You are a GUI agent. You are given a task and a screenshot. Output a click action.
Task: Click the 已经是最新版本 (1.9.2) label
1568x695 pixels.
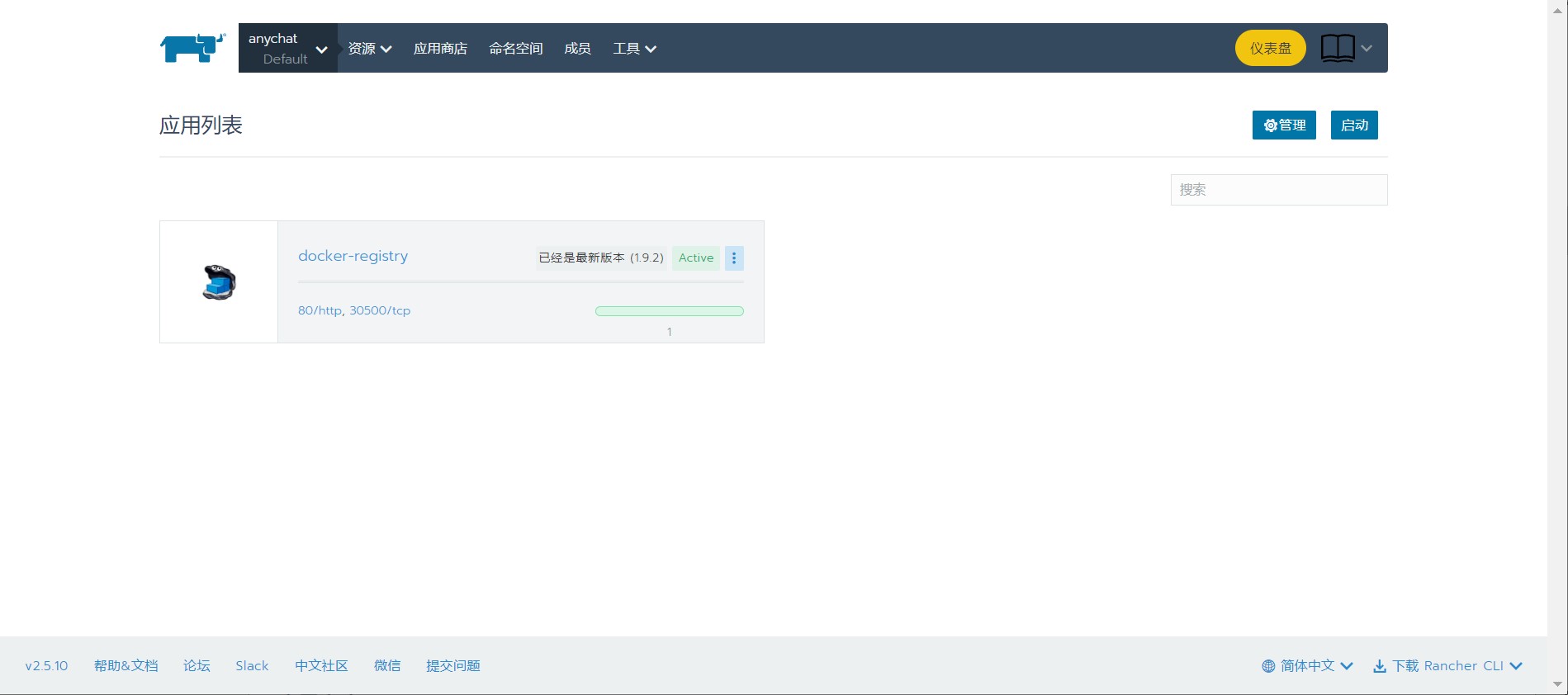pyautogui.click(x=601, y=258)
